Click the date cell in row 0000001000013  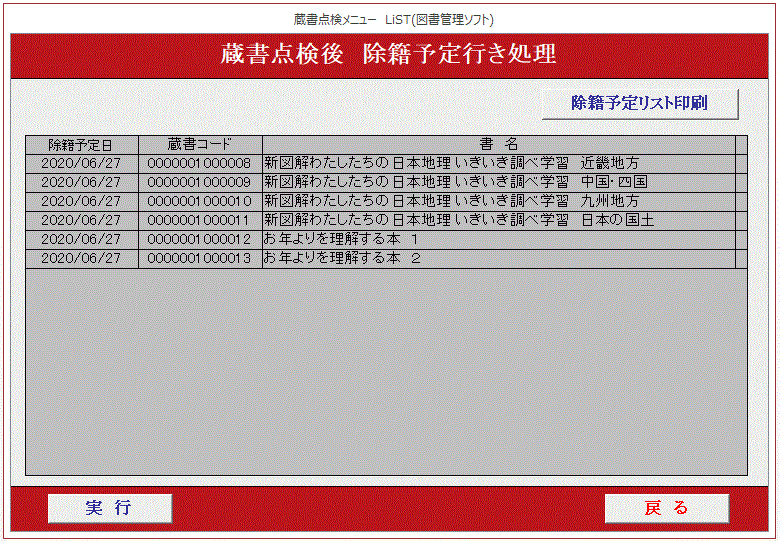[x=82, y=258]
